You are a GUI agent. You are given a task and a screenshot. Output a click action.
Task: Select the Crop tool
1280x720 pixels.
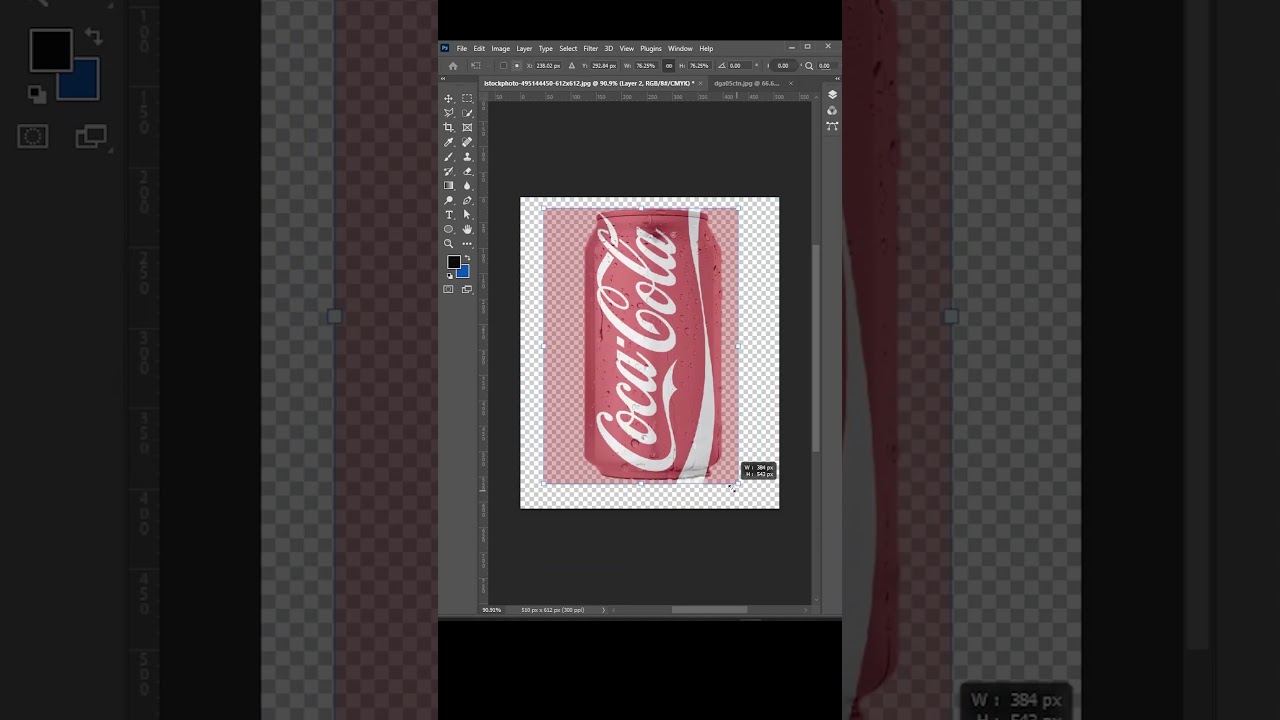(x=449, y=127)
